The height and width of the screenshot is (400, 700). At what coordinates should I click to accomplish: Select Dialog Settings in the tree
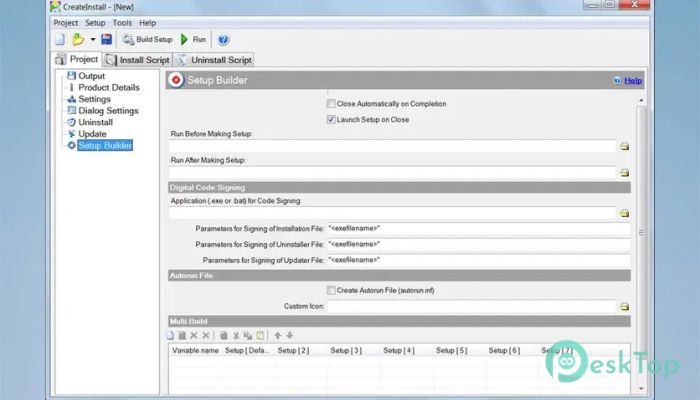click(108, 111)
